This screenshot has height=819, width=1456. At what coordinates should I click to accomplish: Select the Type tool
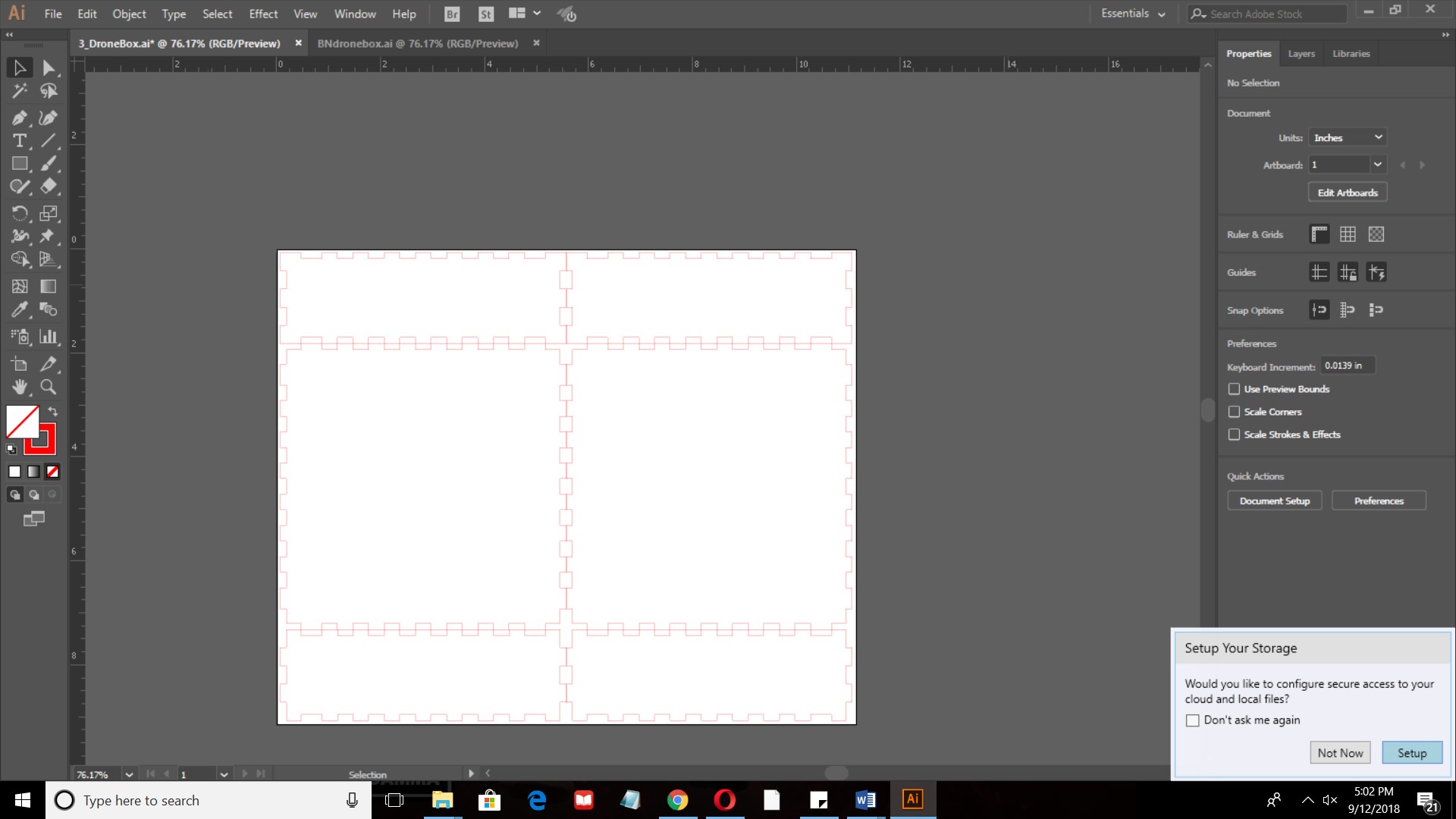pos(19,141)
